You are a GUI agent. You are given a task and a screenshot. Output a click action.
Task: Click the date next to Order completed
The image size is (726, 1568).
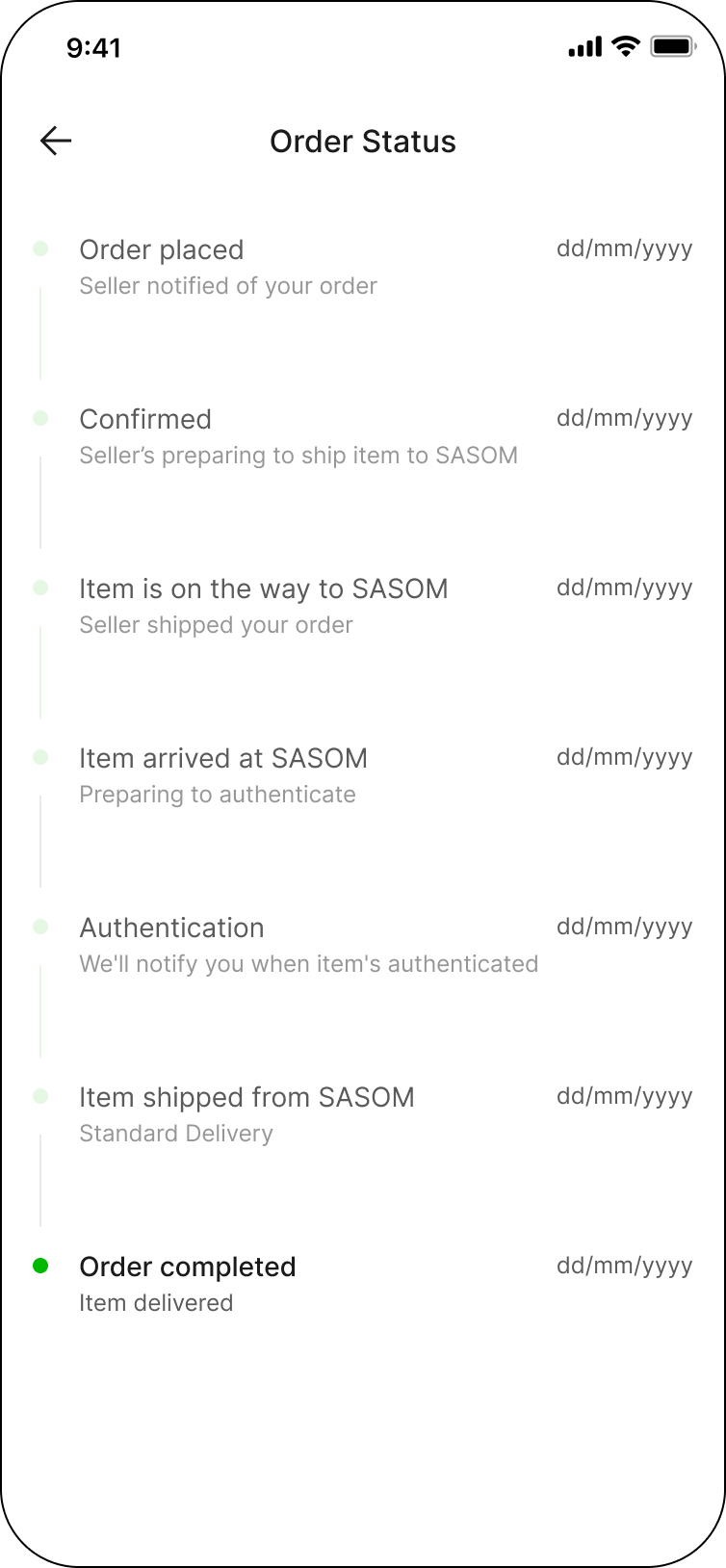[624, 1266]
